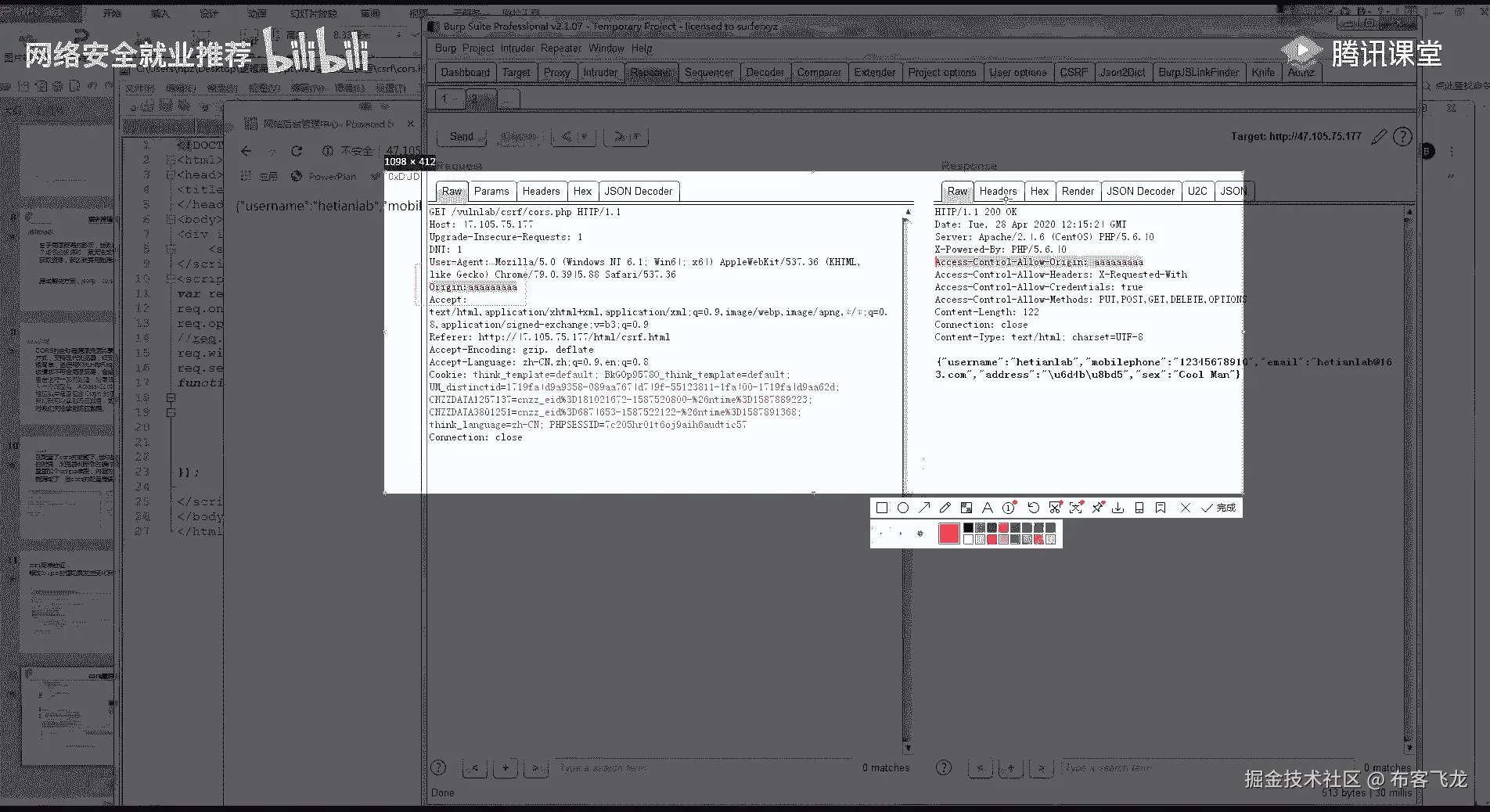This screenshot has width=1490, height=812.
Task: Collapse the <body> fold in code editor
Action: coord(171,219)
